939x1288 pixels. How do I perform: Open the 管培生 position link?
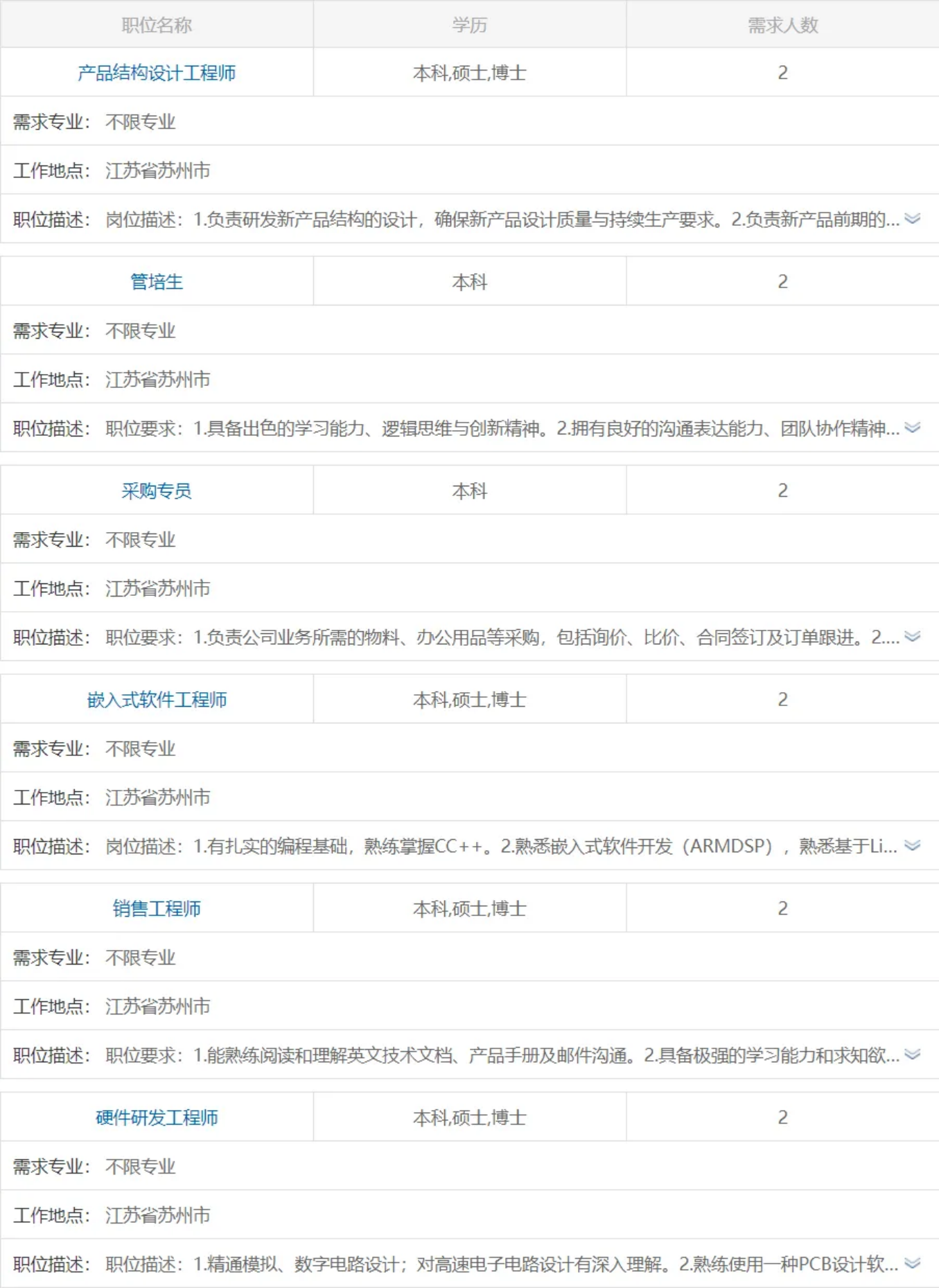(x=157, y=282)
